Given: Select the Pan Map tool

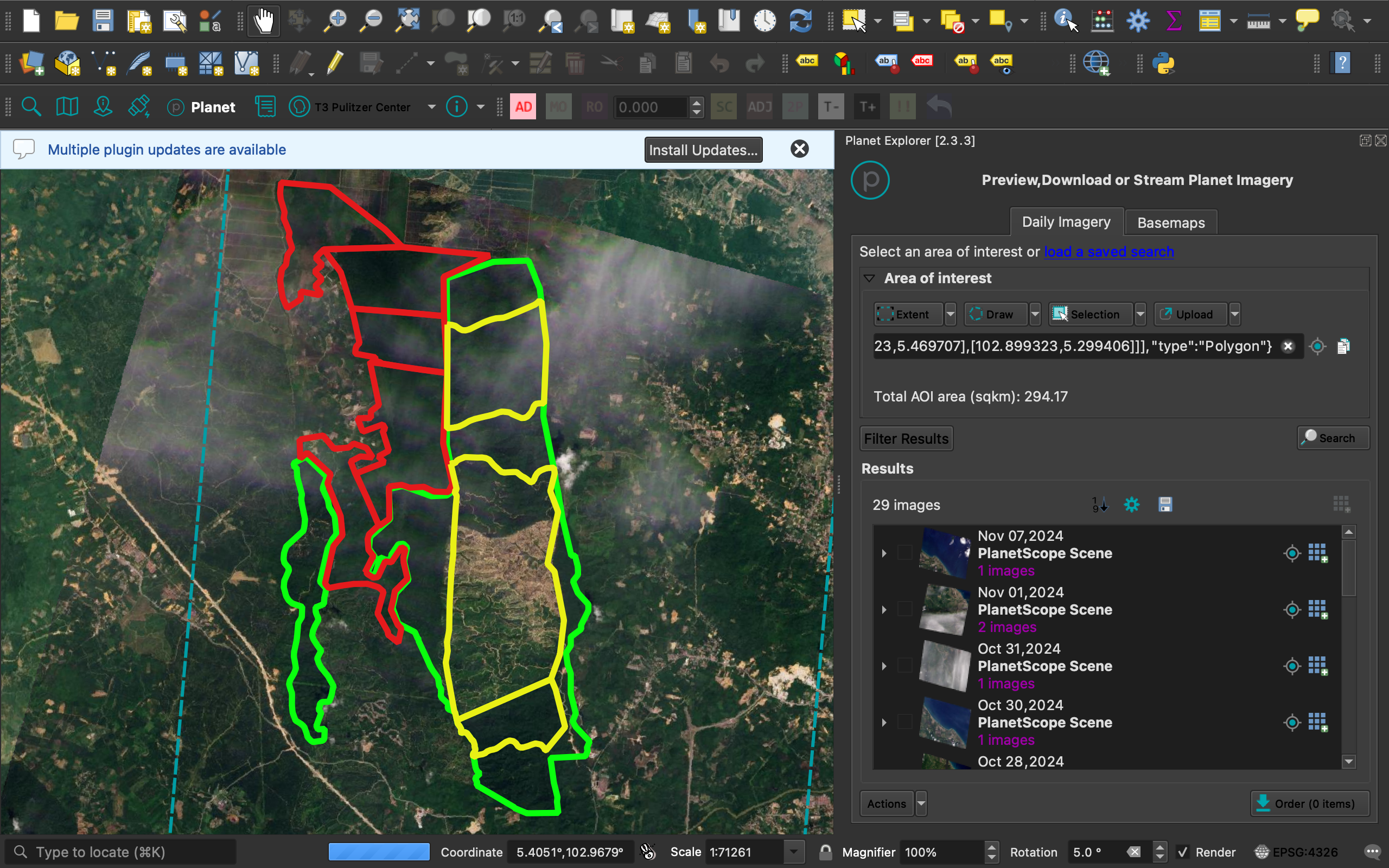Looking at the screenshot, I should click(264, 21).
